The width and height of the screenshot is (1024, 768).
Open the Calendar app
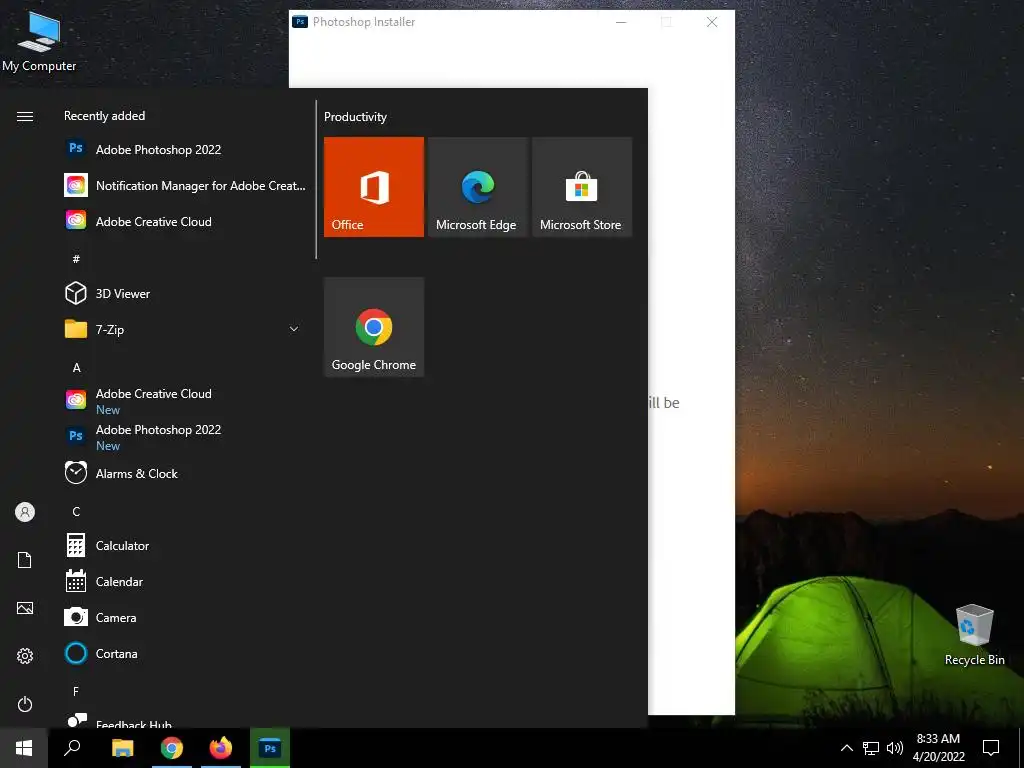(x=186, y=581)
